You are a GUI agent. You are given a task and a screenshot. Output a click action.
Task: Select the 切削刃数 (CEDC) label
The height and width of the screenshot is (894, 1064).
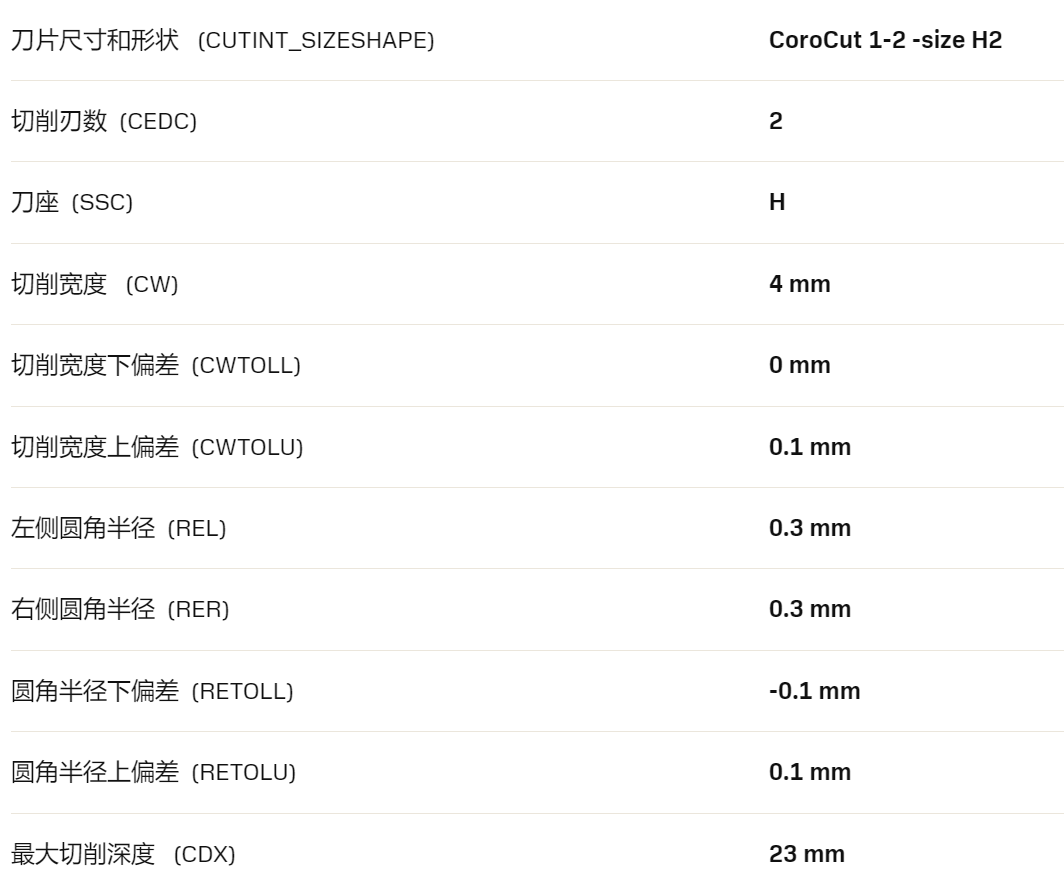click(104, 122)
